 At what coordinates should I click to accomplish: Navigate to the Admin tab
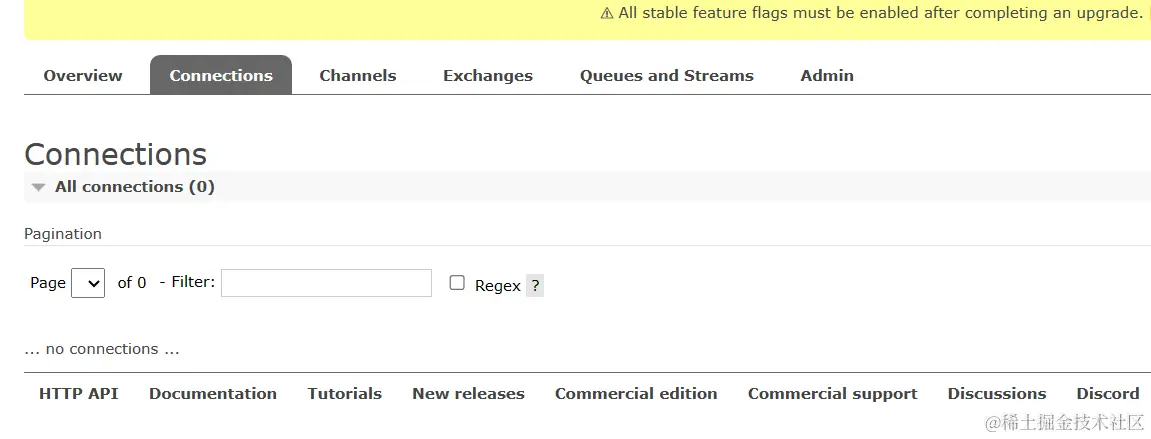point(827,76)
